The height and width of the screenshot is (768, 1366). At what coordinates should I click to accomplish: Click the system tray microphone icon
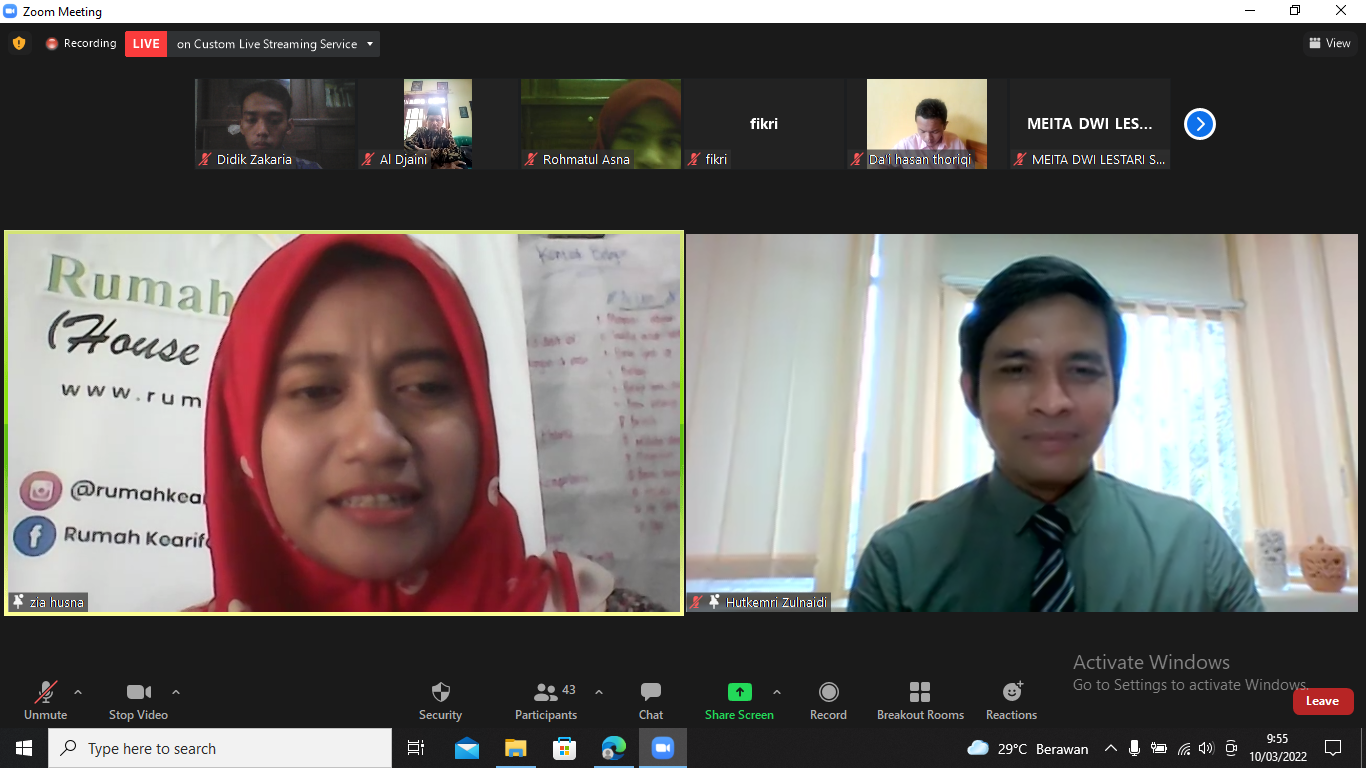pyautogui.click(x=1135, y=748)
